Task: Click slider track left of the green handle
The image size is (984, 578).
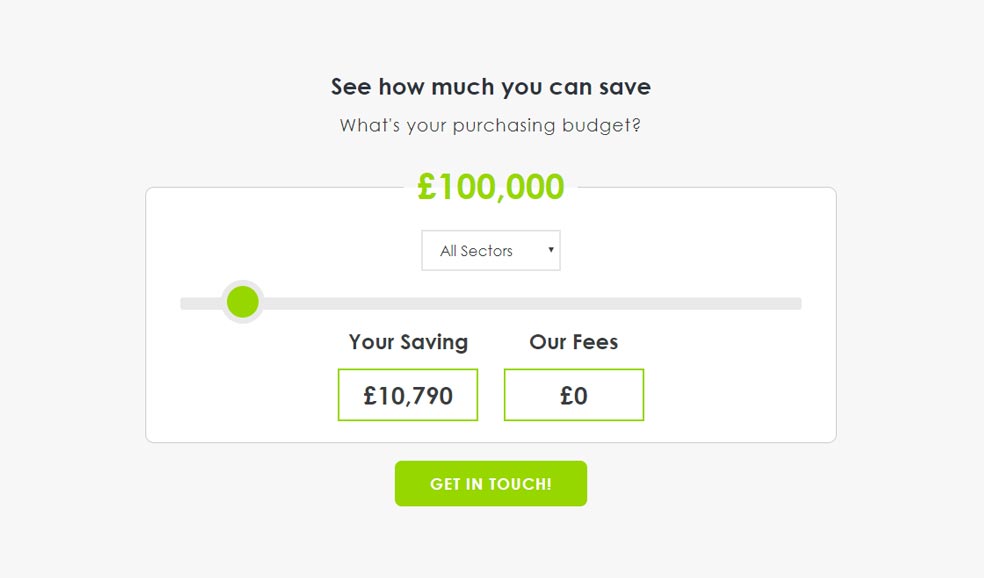Action: [x=200, y=303]
